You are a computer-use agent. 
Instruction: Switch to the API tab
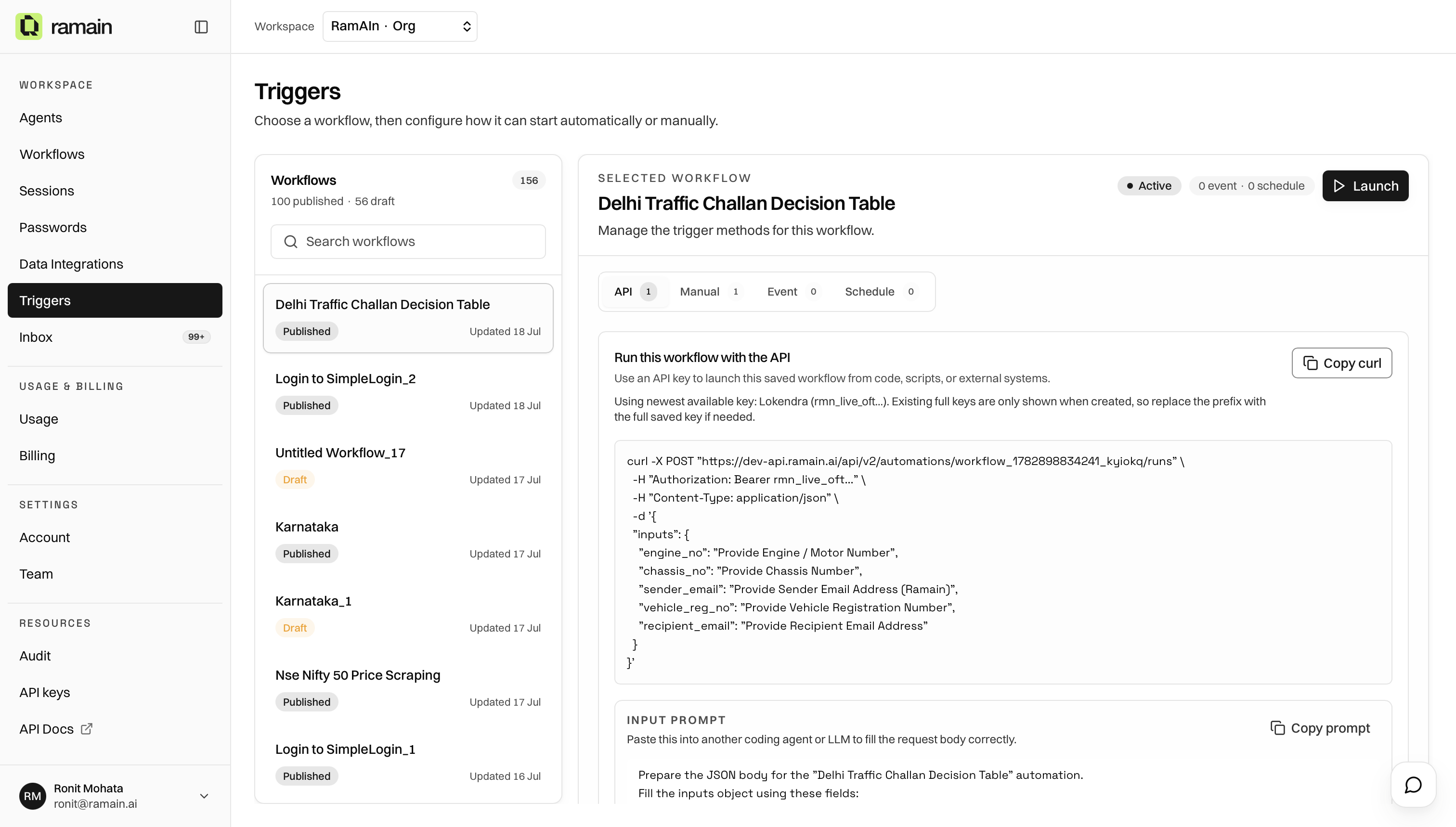(635, 291)
